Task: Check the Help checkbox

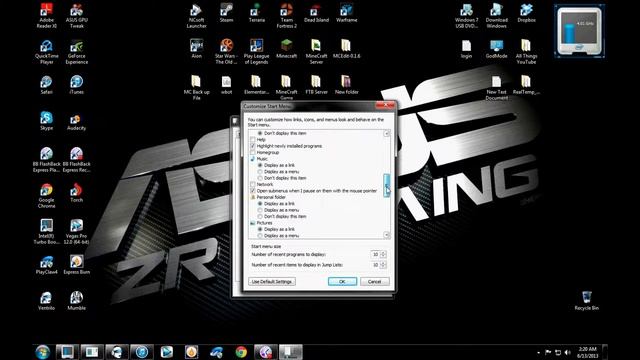Action: pyautogui.click(x=253, y=140)
